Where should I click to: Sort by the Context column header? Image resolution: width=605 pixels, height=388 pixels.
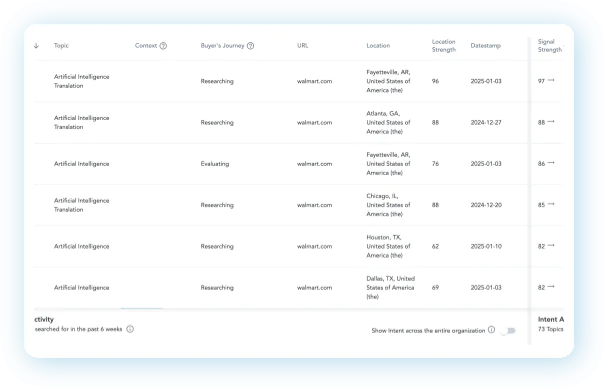click(x=146, y=46)
